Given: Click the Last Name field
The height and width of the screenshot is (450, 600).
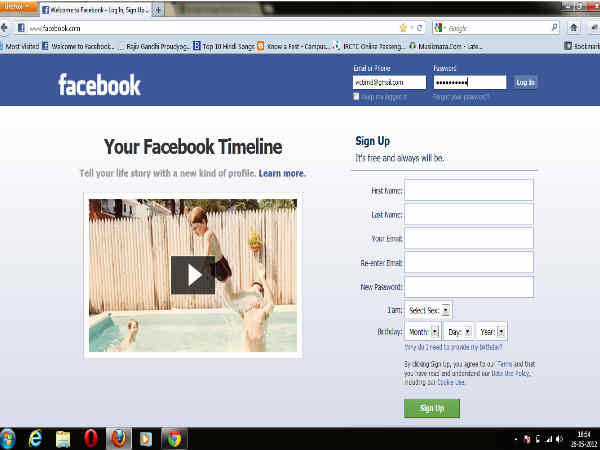Looking at the screenshot, I should (x=469, y=214).
